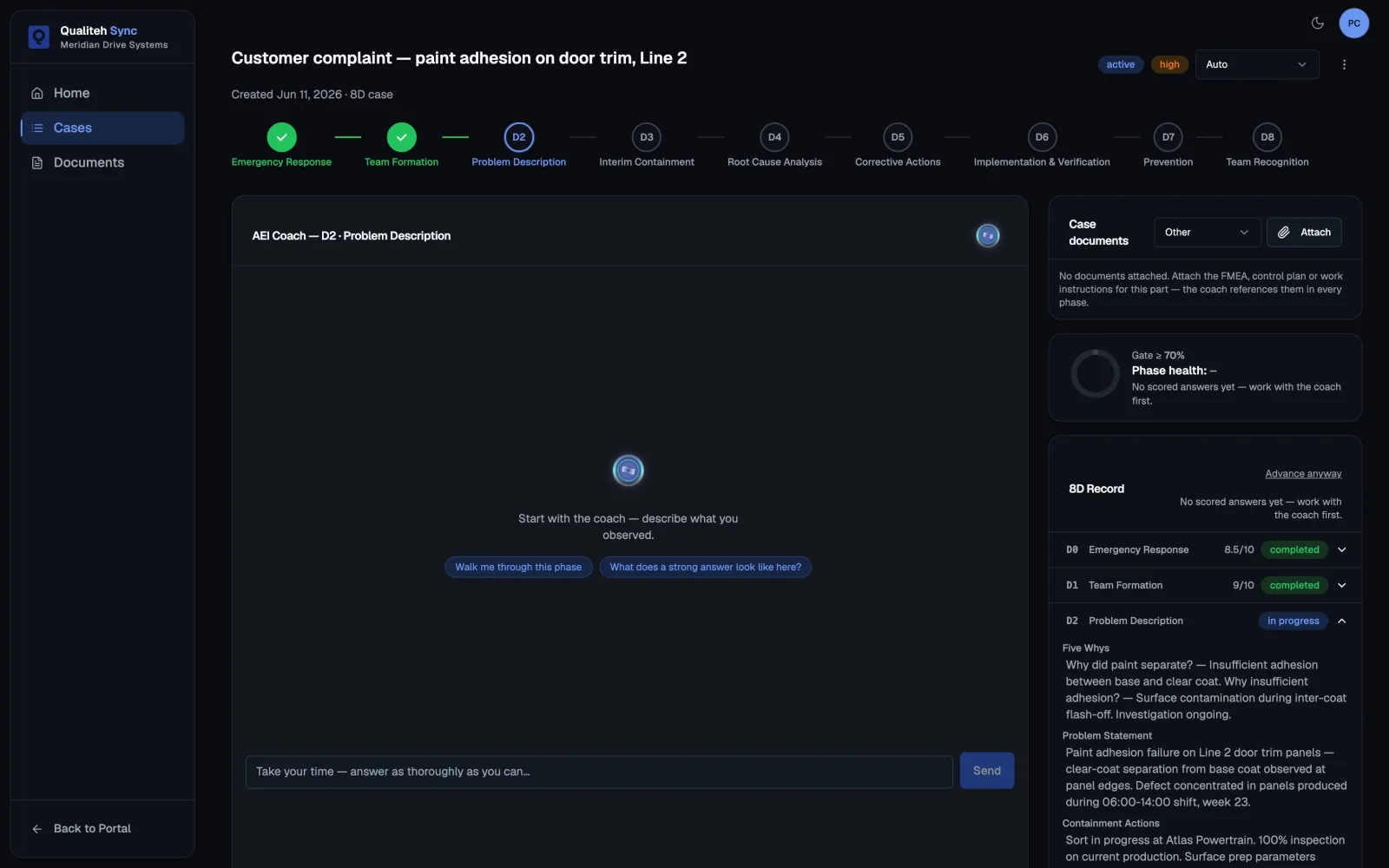Screen dimensions: 1389x868
Task: Click the Problem Statement heading
Action: point(1107,736)
